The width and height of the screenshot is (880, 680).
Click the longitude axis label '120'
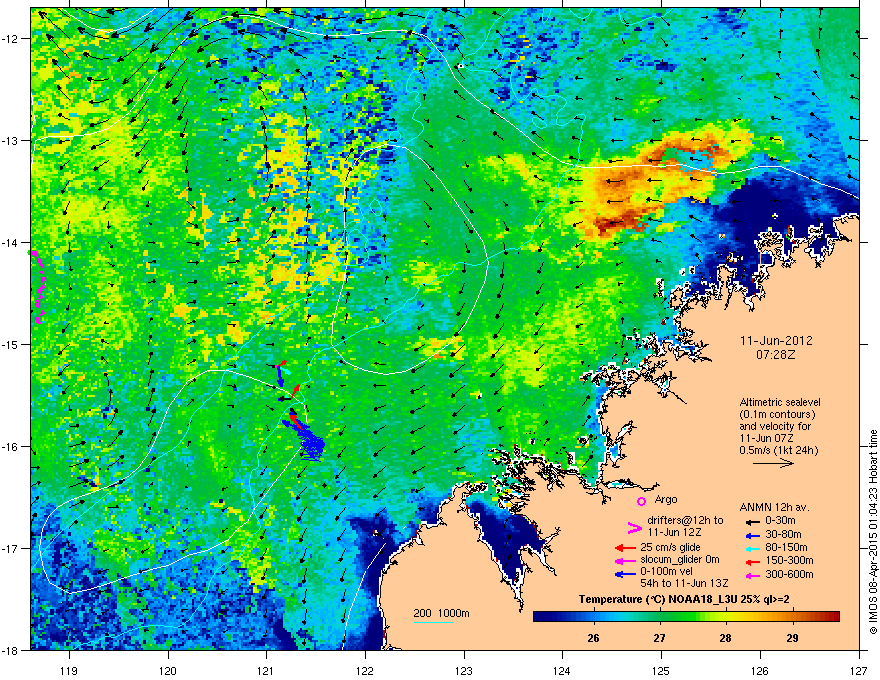tap(168, 670)
